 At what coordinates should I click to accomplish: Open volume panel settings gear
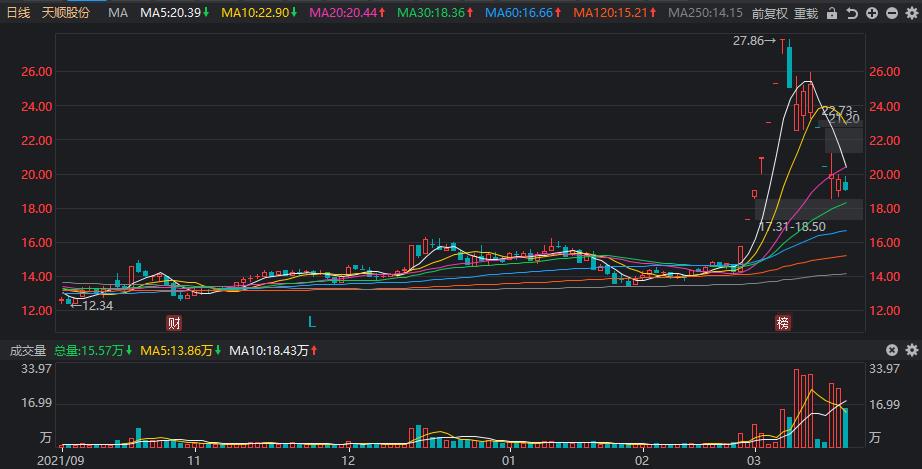coord(910,350)
